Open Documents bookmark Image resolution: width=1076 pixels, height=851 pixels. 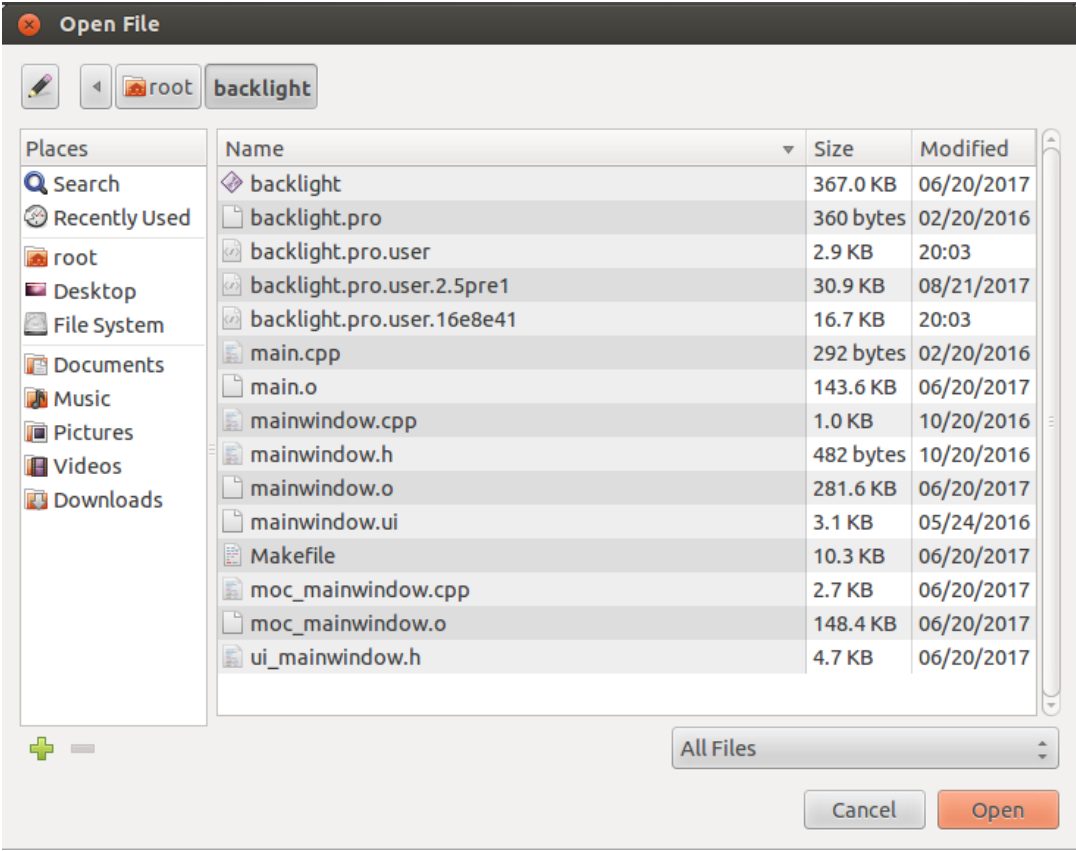113,364
